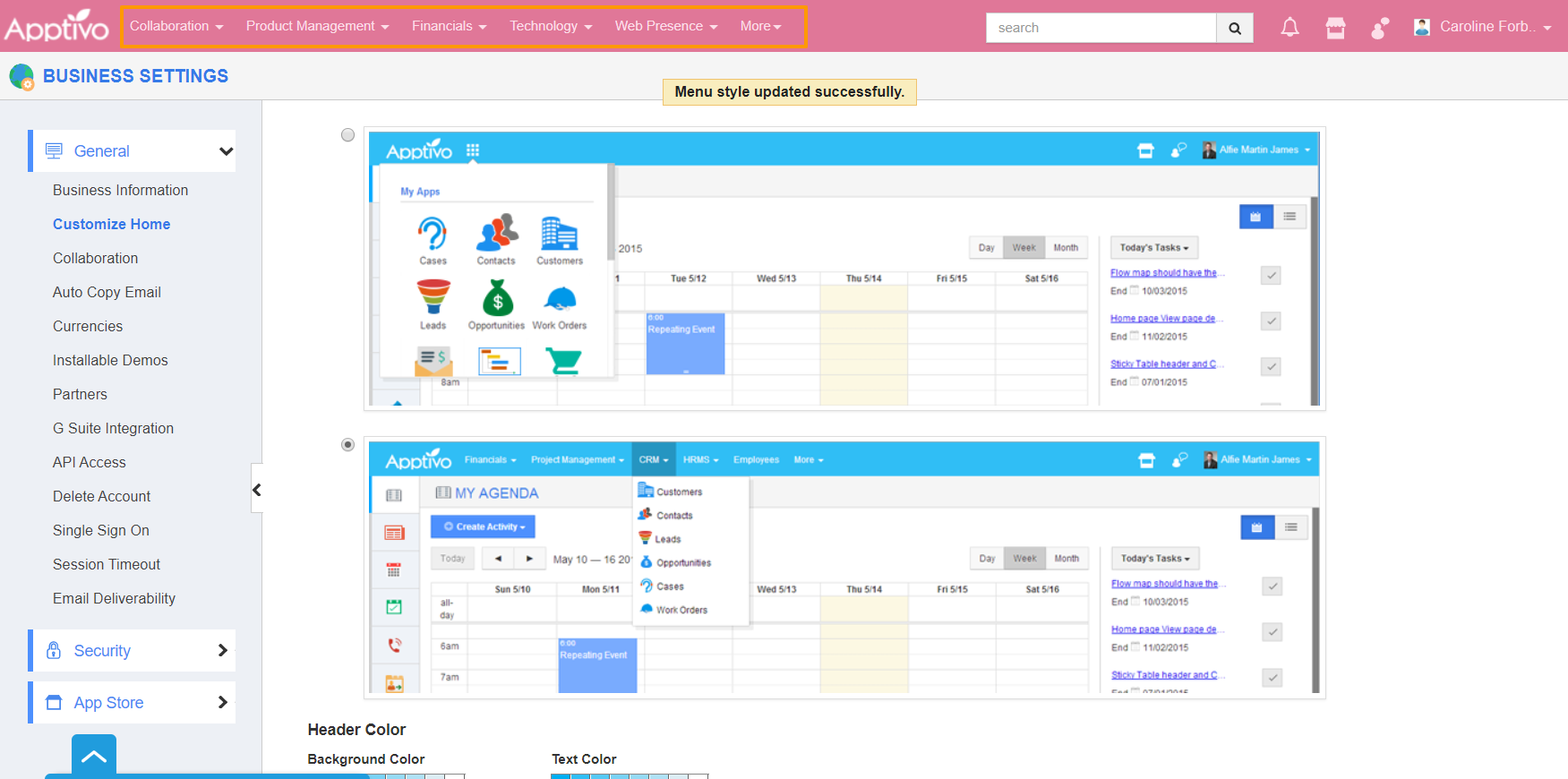
Task: Open the Collaboration dropdown menu
Action: click(176, 26)
